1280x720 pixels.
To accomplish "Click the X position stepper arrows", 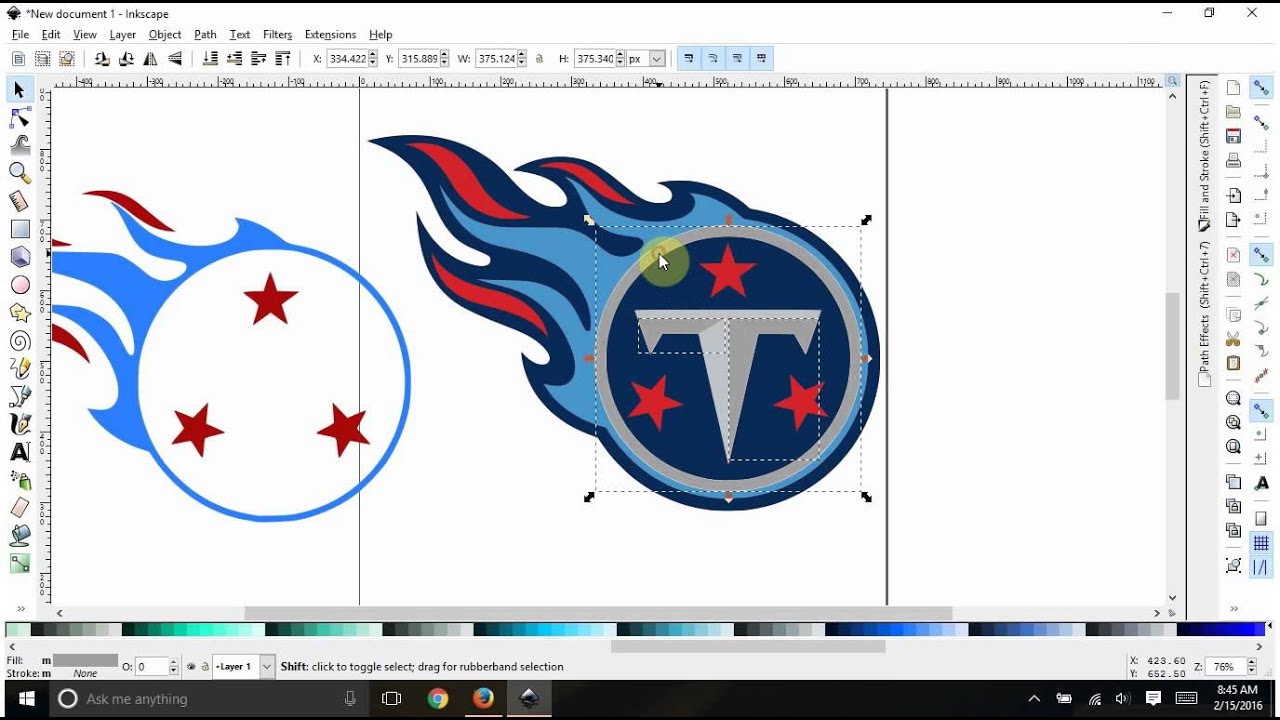I will point(373,59).
